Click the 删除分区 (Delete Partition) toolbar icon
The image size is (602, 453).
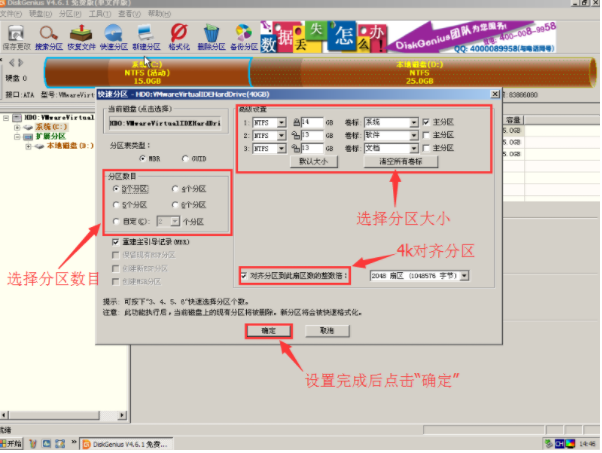pyautogui.click(x=211, y=36)
